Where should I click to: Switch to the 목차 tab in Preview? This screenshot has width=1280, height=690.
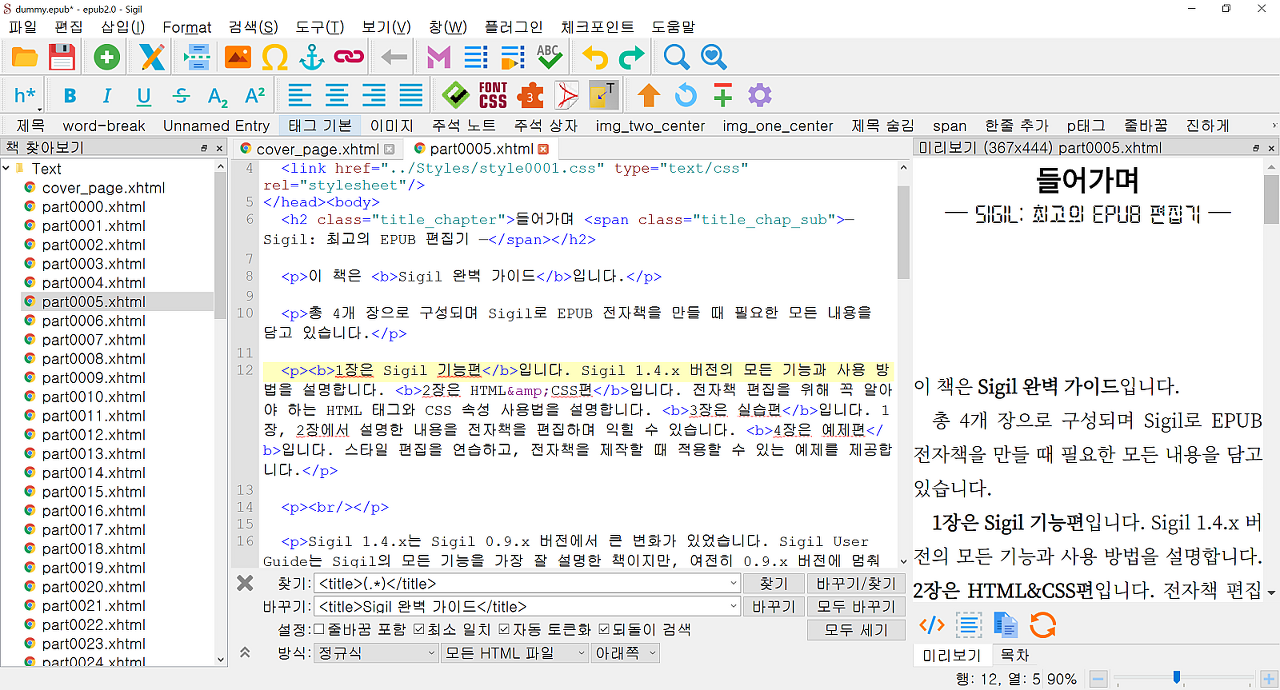coord(1014,656)
